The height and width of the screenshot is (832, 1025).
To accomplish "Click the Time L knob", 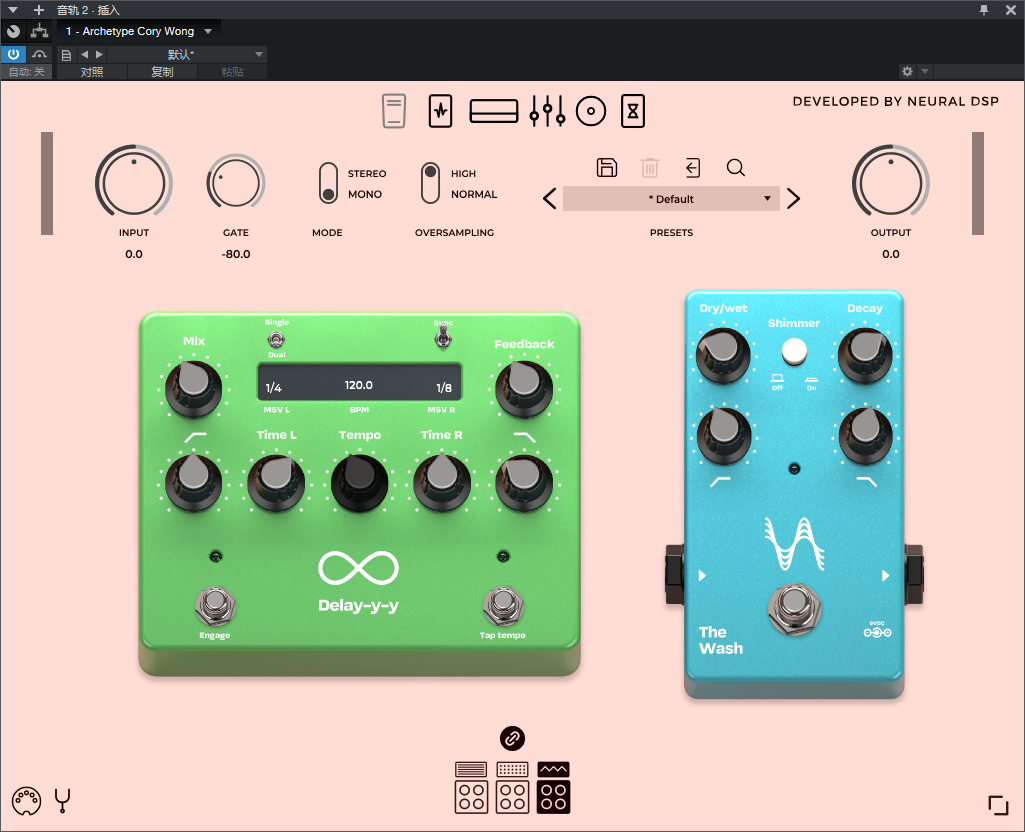I will click(277, 482).
